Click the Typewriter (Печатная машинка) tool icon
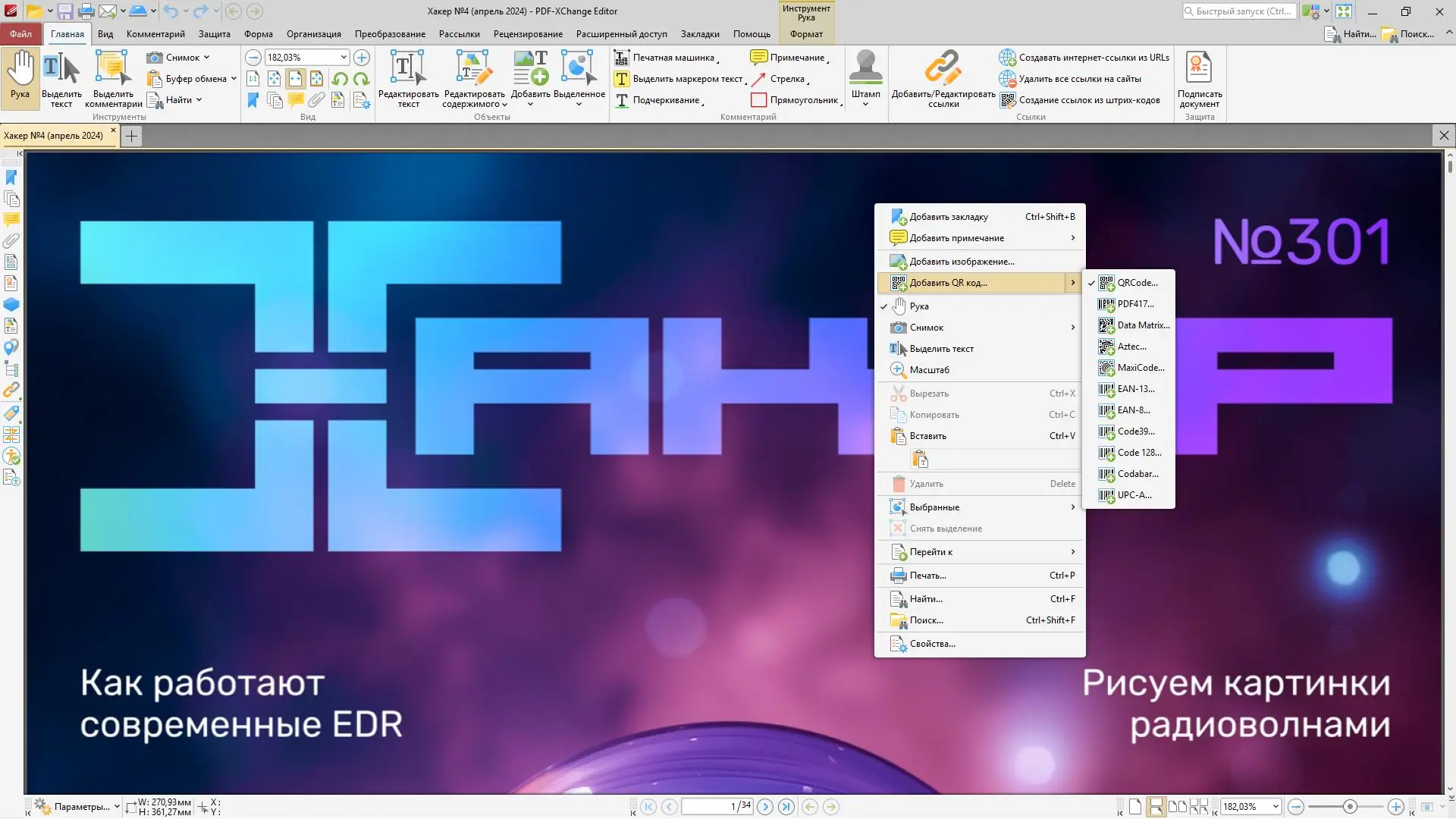Viewport: 1456px width, 819px height. [x=622, y=58]
